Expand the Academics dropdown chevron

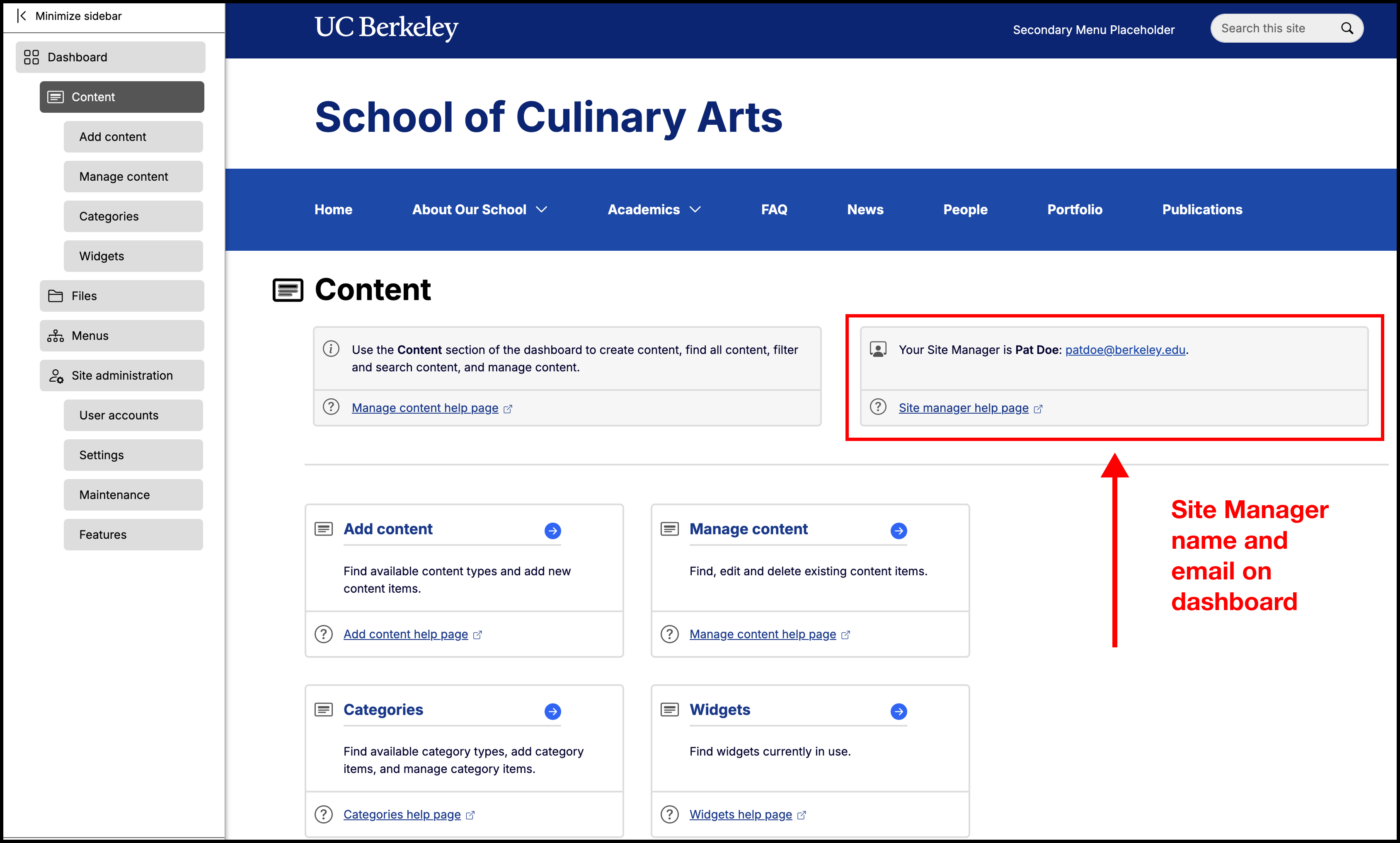click(x=695, y=210)
